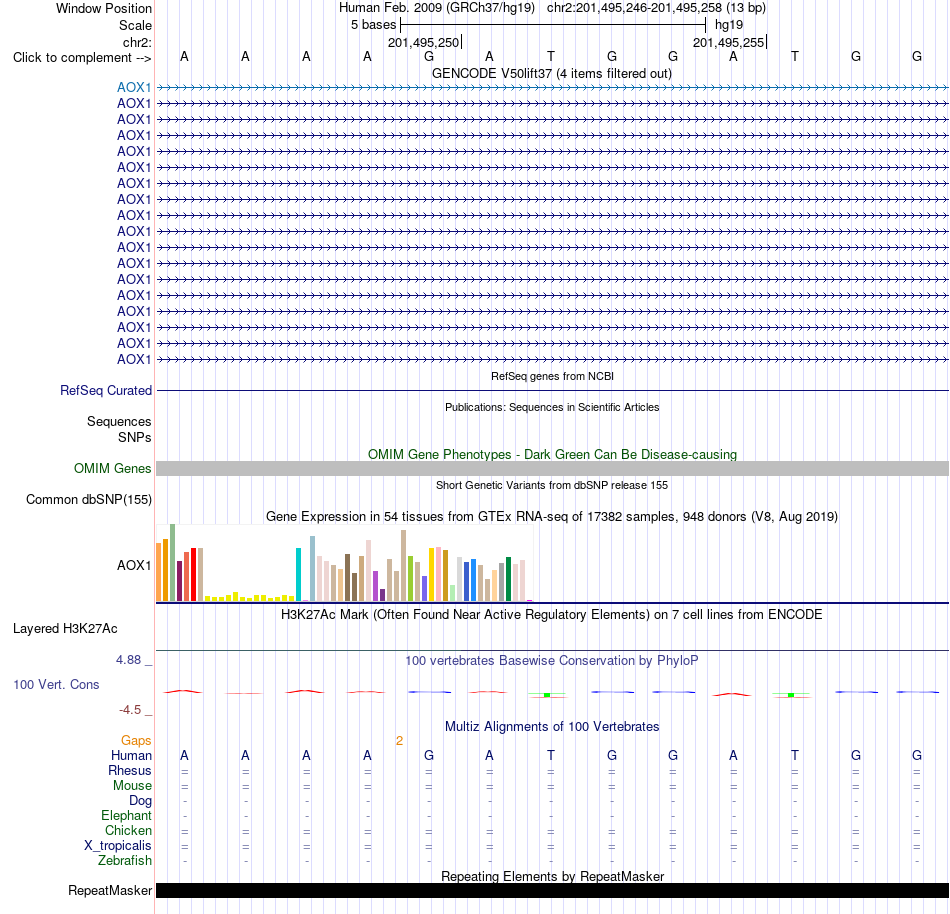Click the 'Gene Expression in 54 tissues' GTEx title
The height and width of the screenshot is (914, 950).
(552, 517)
